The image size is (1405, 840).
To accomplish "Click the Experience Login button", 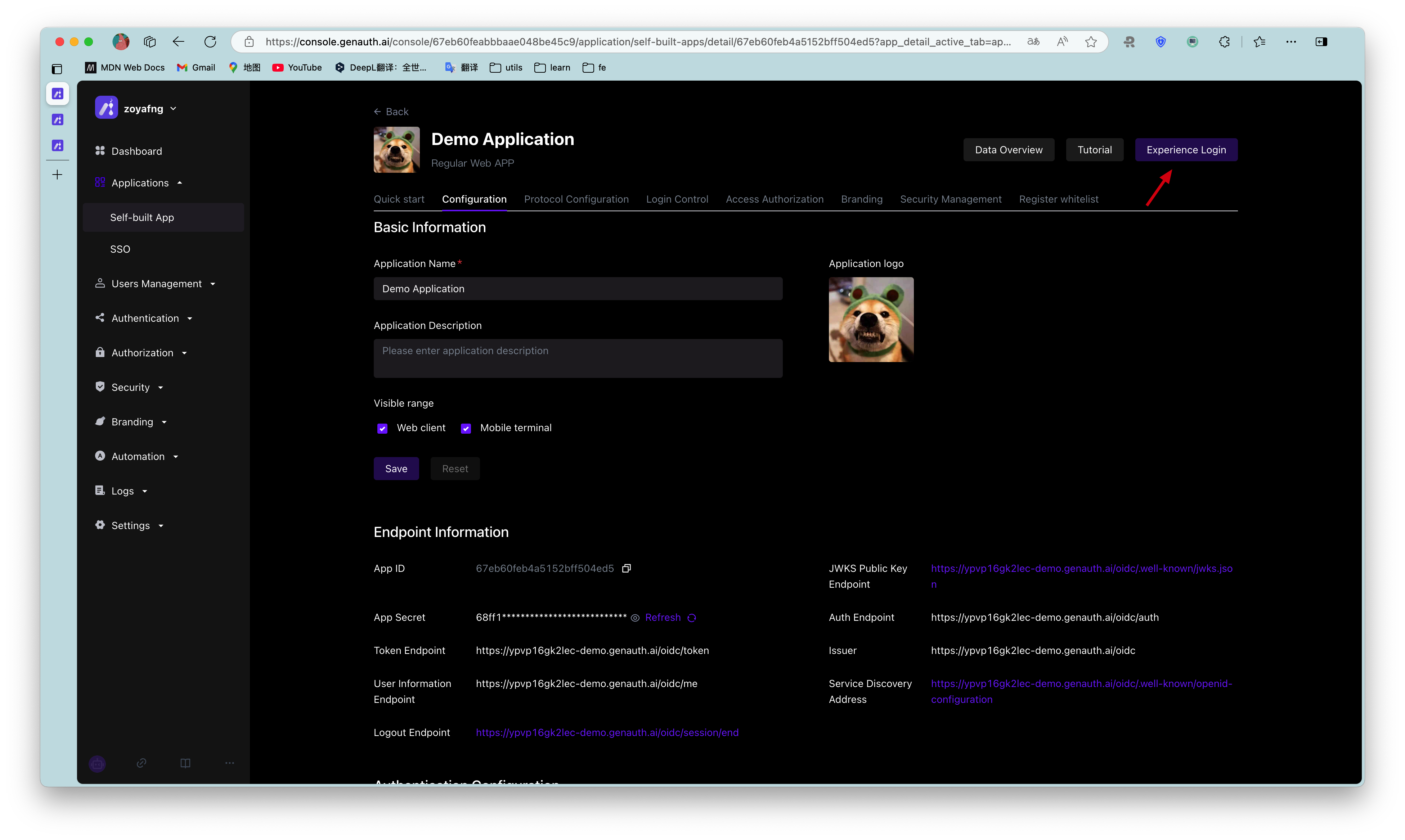I will [1186, 150].
